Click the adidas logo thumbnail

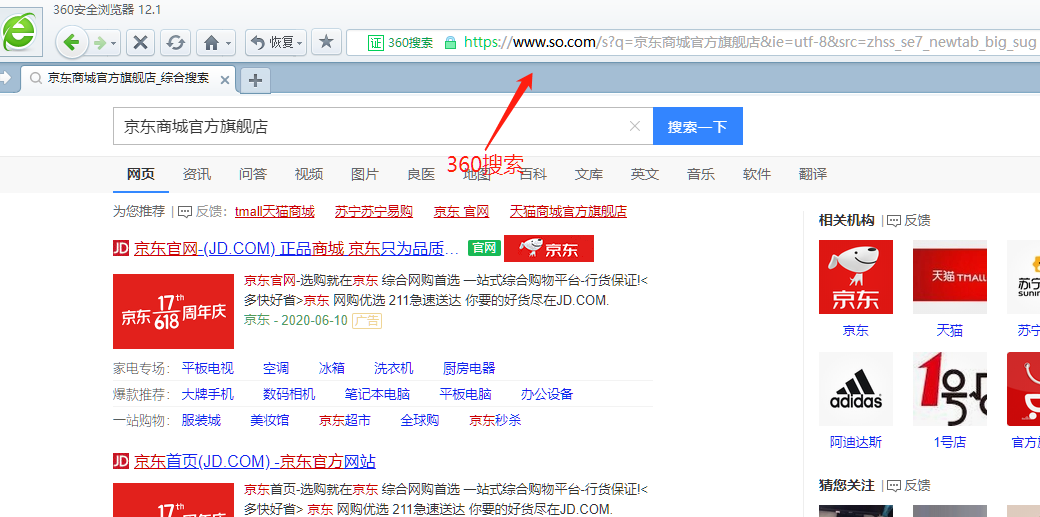[x=856, y=389]
